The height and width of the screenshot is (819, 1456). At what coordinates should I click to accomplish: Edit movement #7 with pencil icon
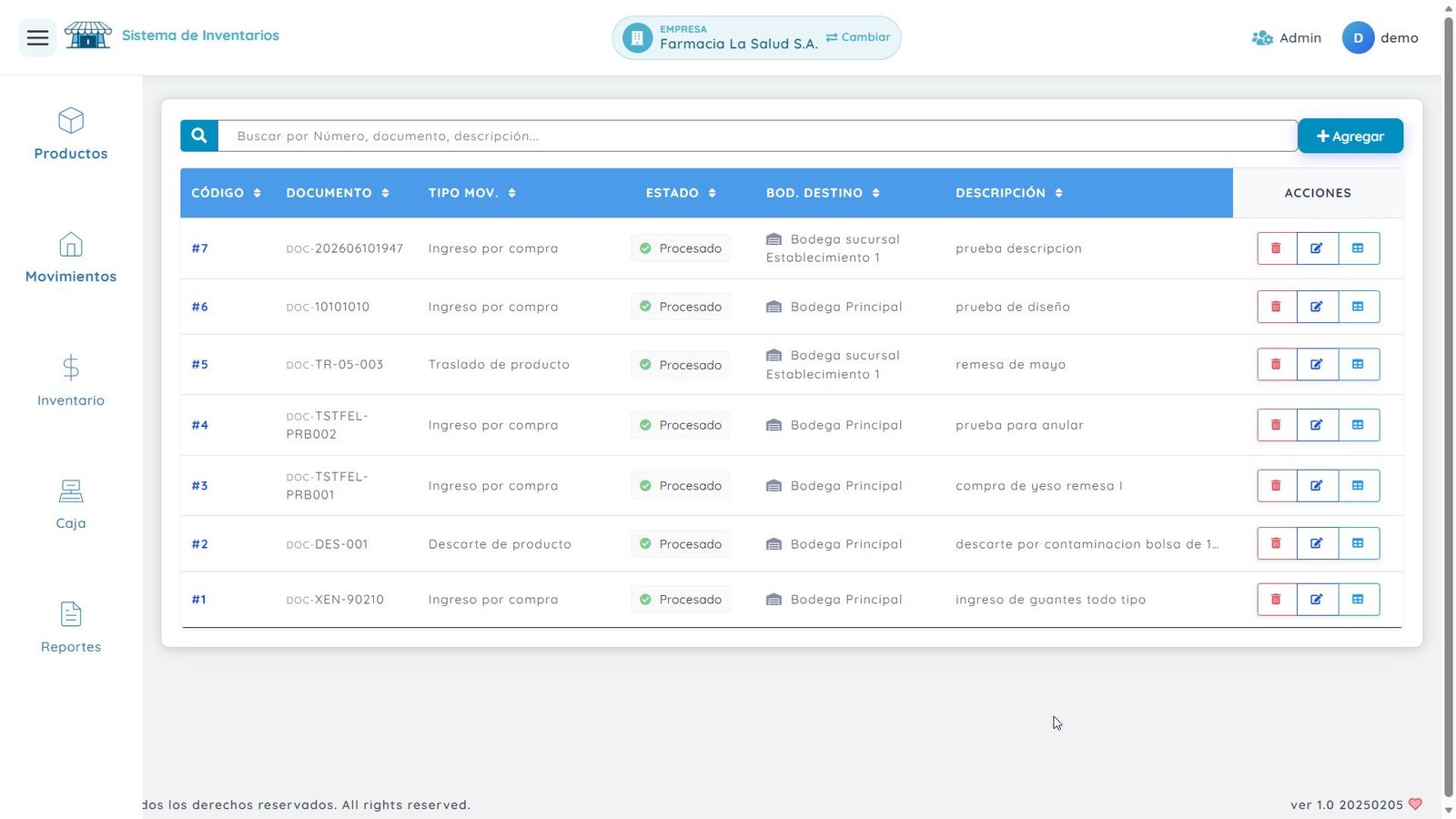[x=1317, y=248]
